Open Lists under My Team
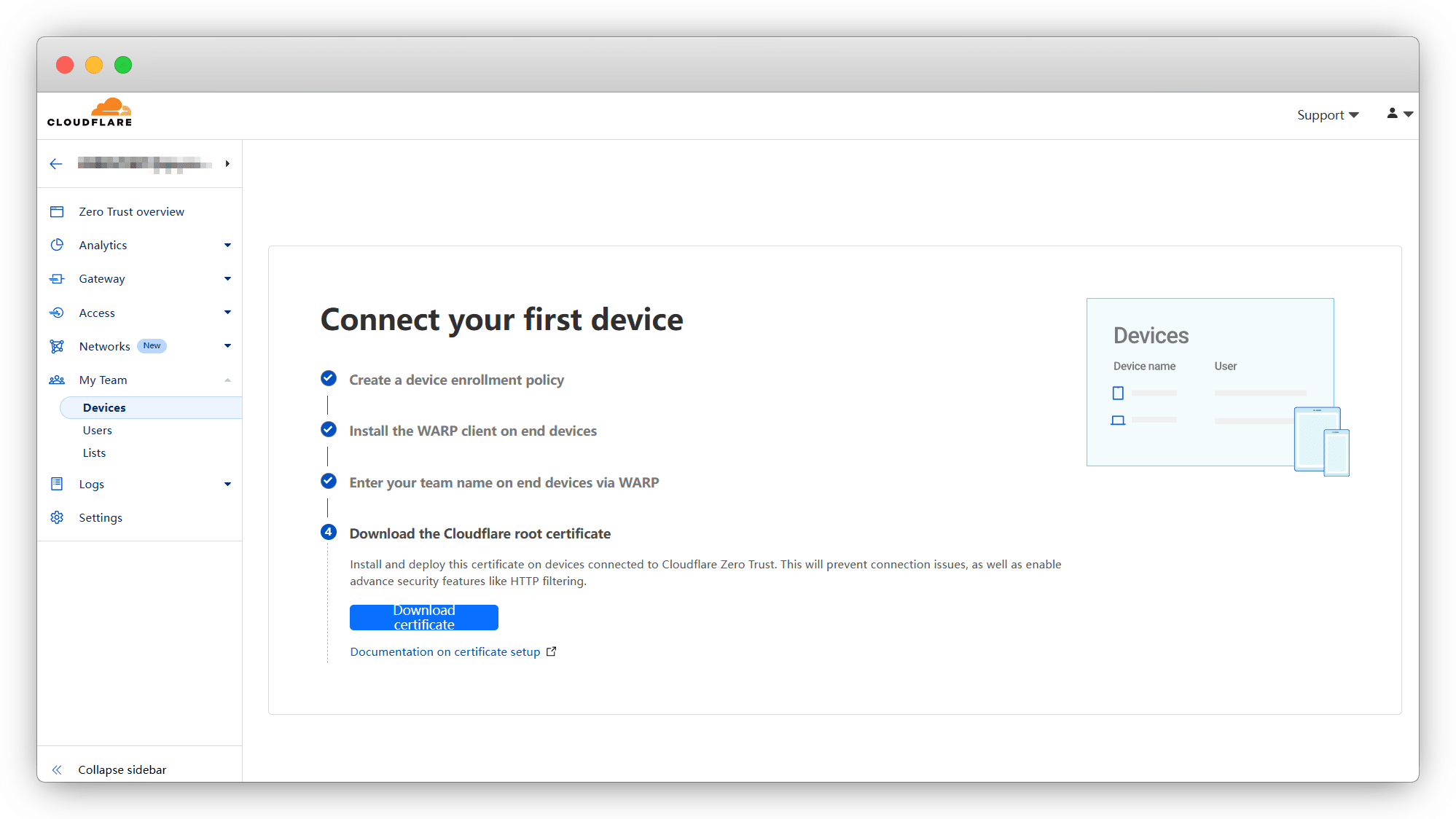 pos(94,452)
